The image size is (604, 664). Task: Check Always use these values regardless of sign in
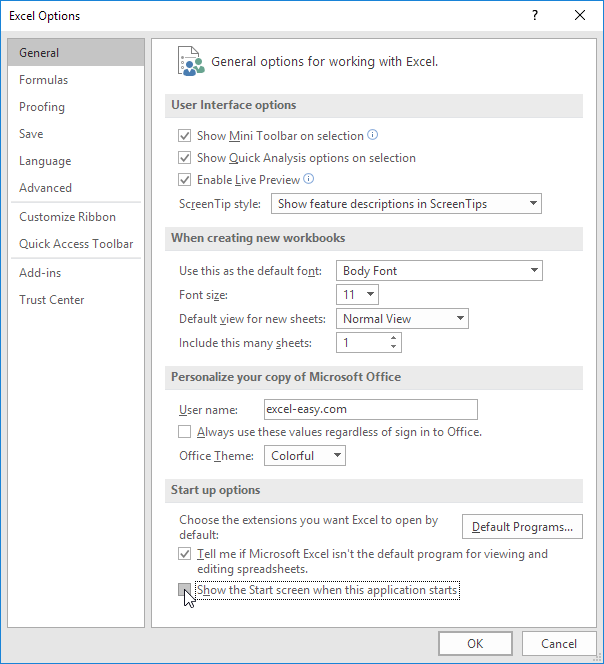point(184,432)
